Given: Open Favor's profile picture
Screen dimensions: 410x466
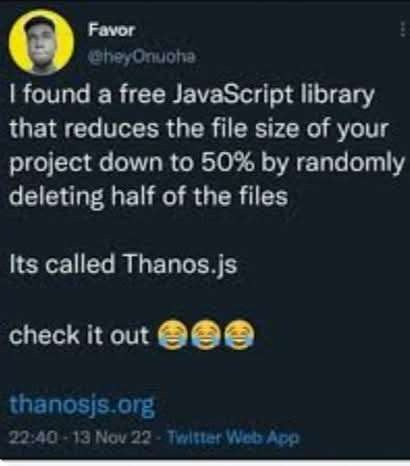Looking at the screenshot, I should [41, 43].
